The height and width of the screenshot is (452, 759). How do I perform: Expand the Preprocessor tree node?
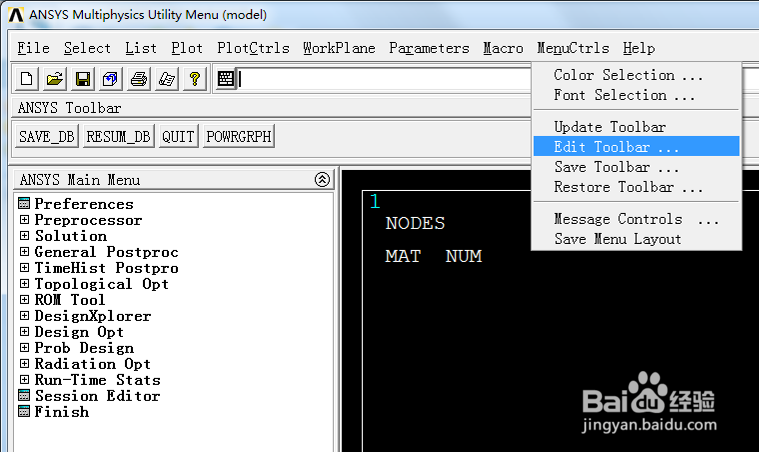24,220
